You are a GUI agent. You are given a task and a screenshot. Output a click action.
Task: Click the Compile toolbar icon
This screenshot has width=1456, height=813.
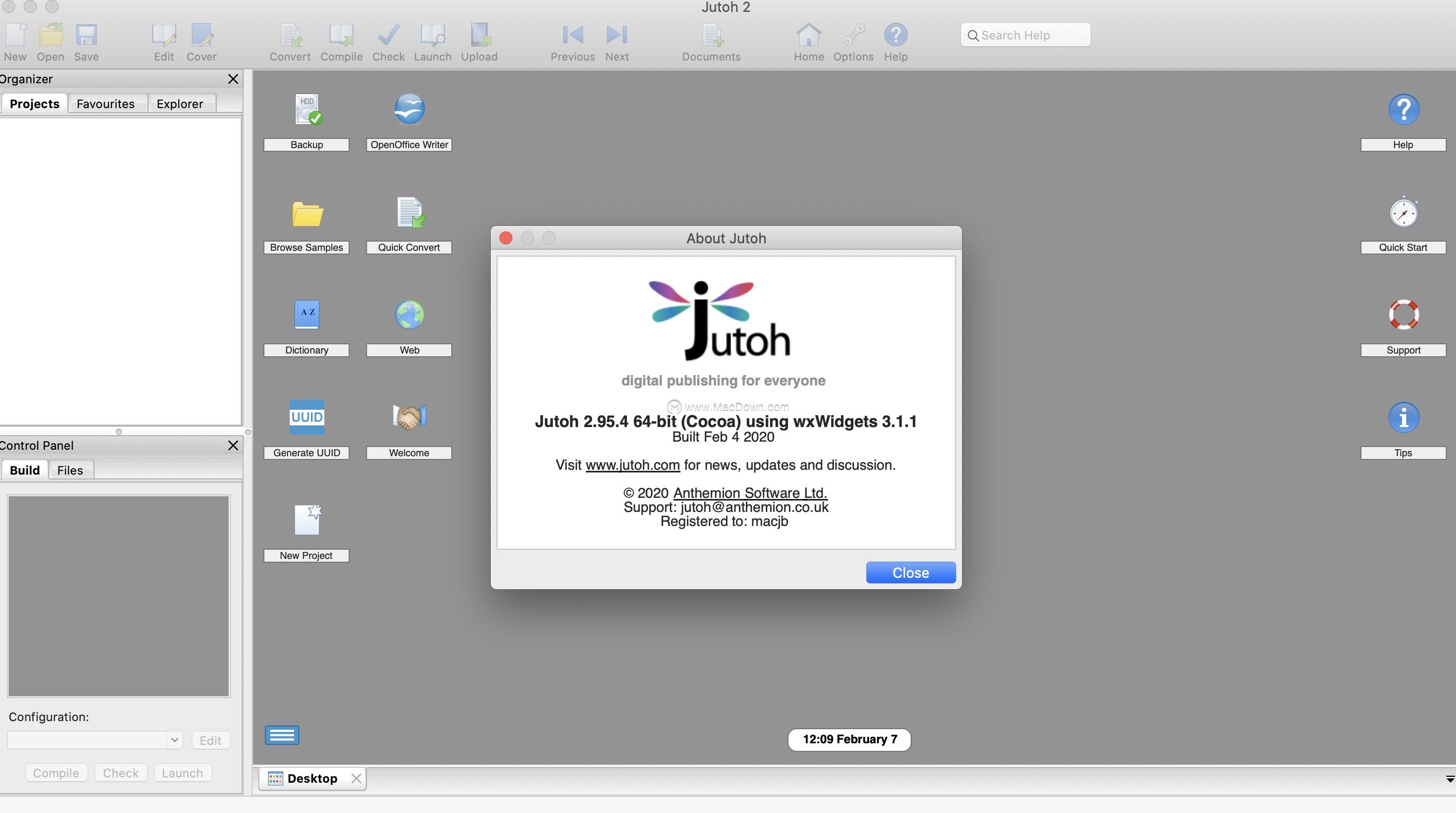coord(342,35)
